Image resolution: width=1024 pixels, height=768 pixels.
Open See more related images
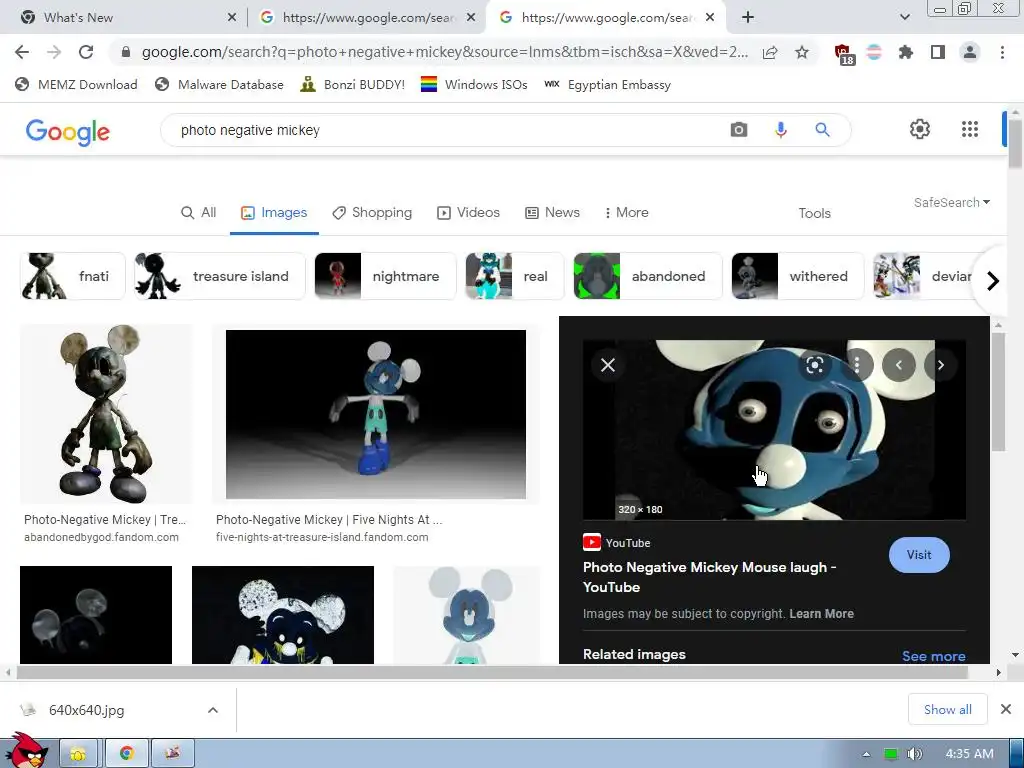[x=933, y=656]
